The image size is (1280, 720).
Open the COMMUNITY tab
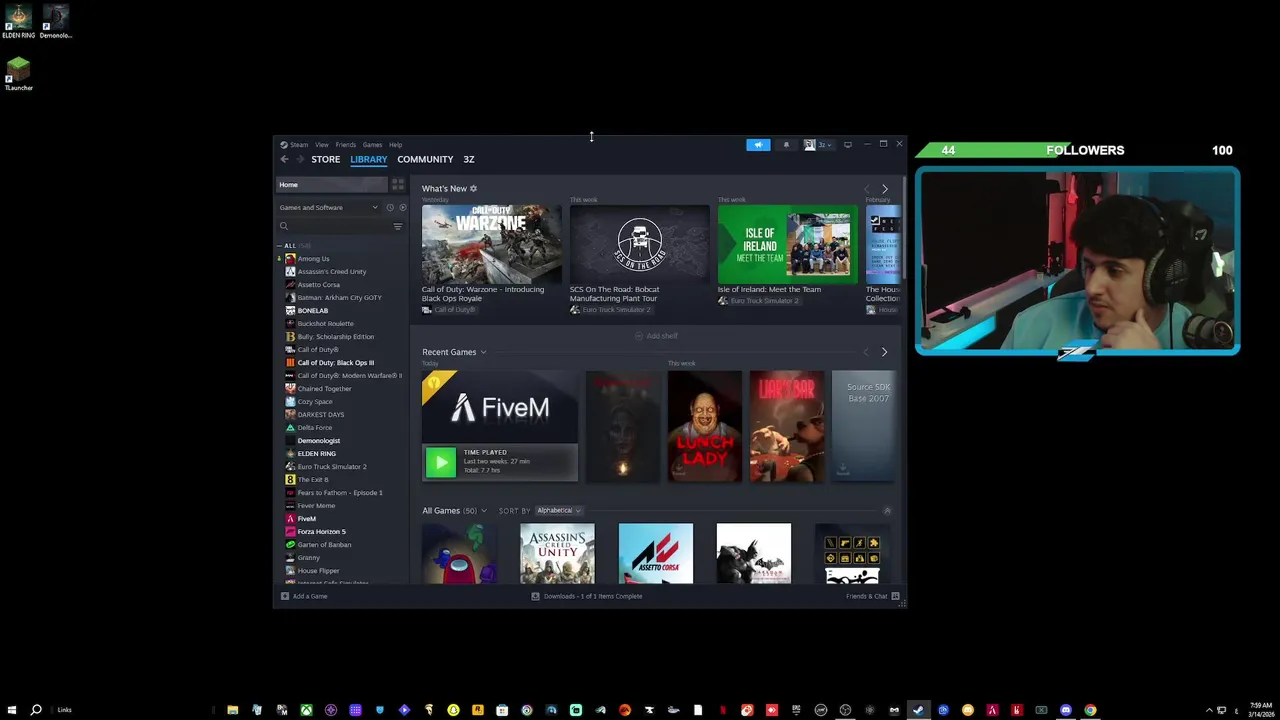425,159
